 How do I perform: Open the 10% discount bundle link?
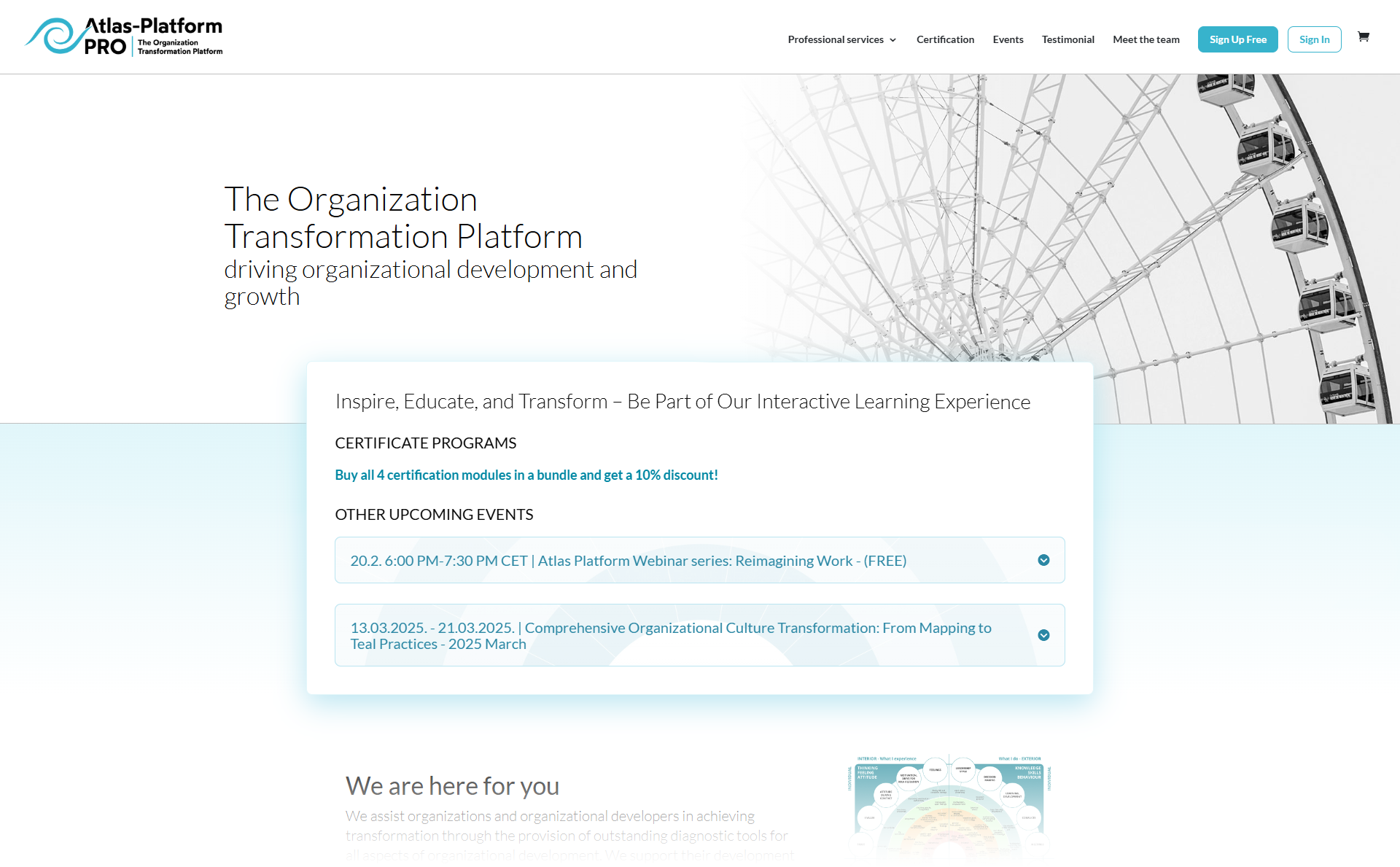pos(526,475)
